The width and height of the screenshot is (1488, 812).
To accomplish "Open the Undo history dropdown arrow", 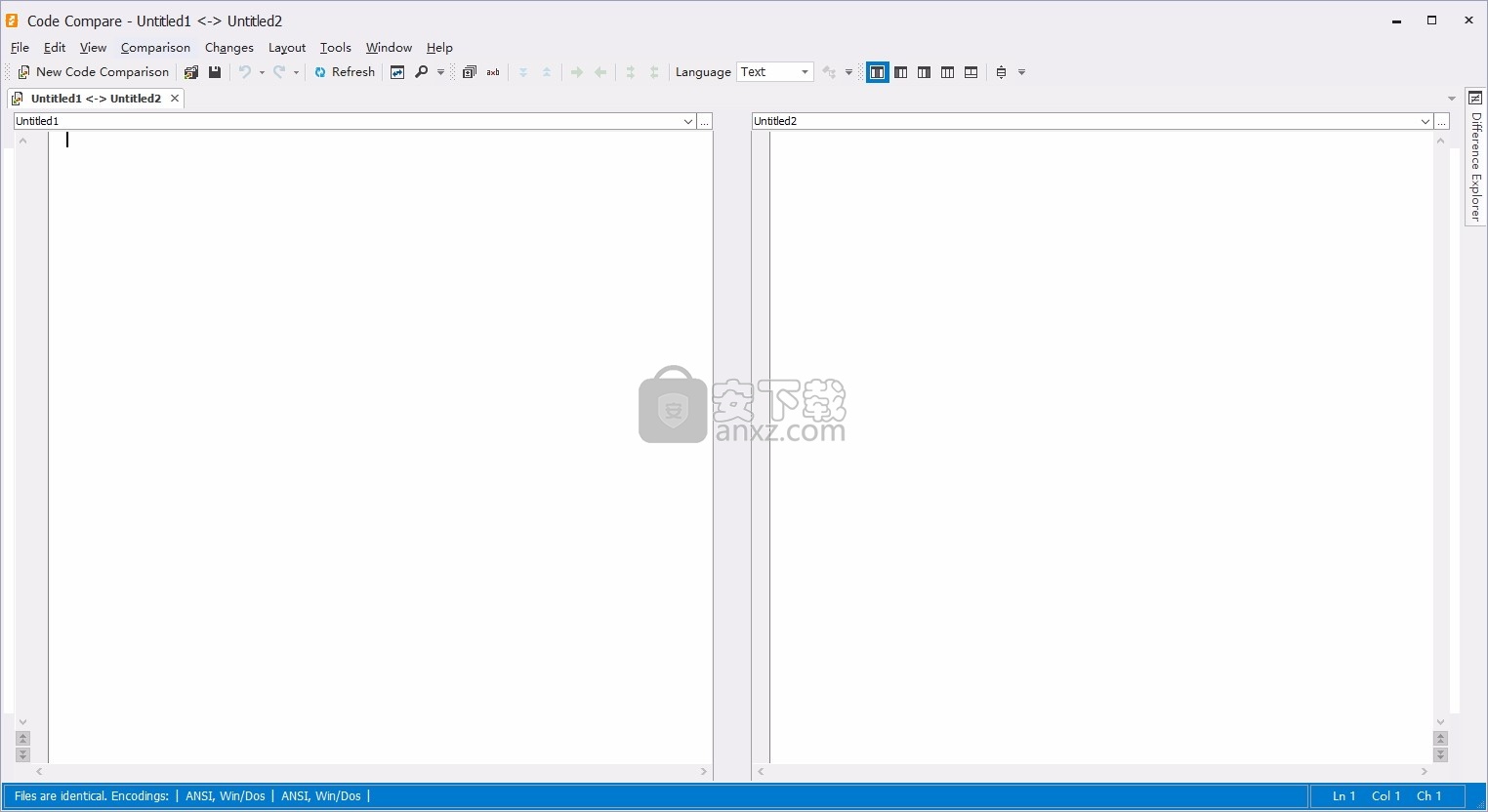I will (x=262, y=72).
